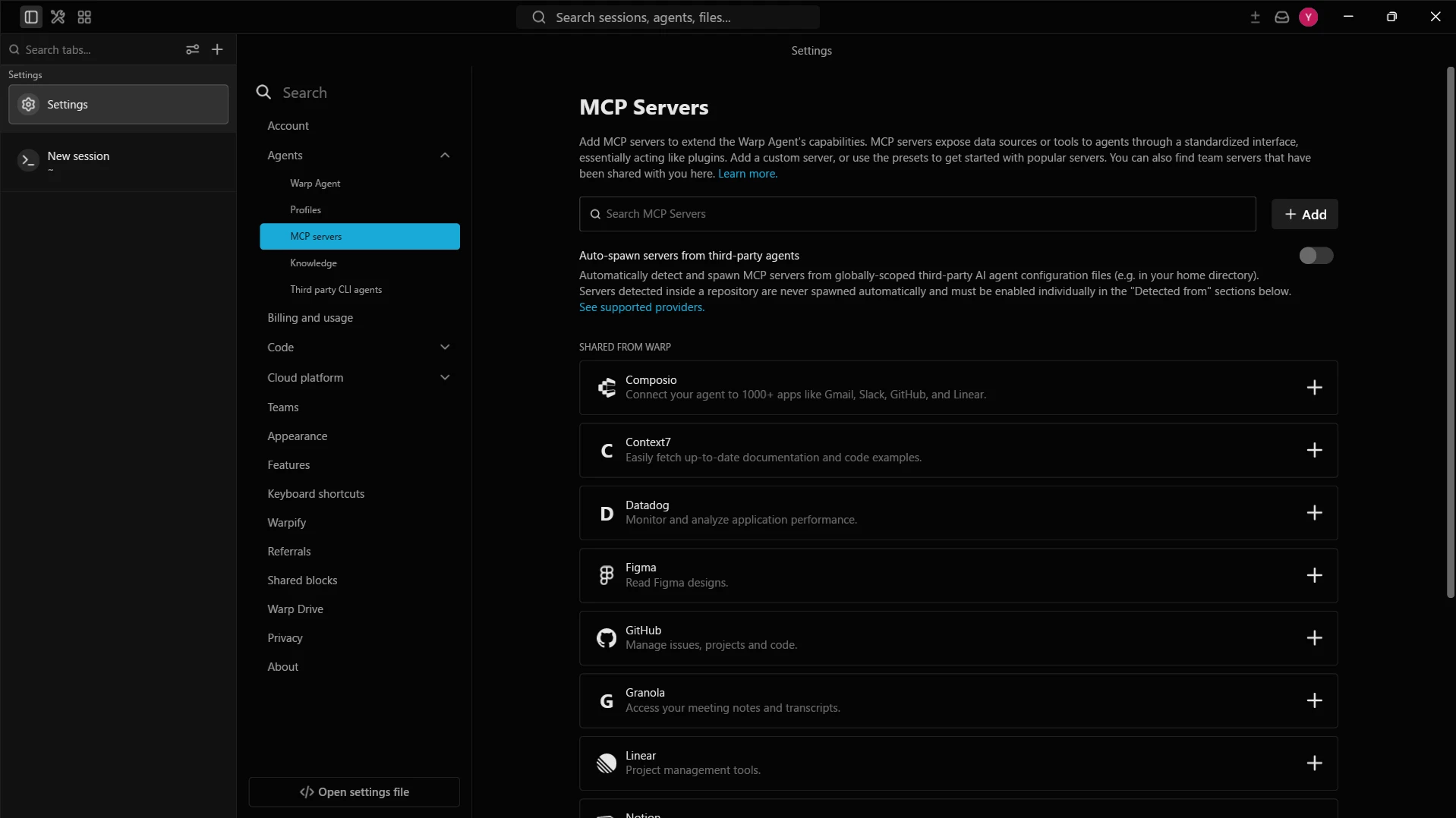Add the Datadog server via its plus icon
Image resolution: width=1456 pixels, height=818 pixels.
coord(1314,513)
